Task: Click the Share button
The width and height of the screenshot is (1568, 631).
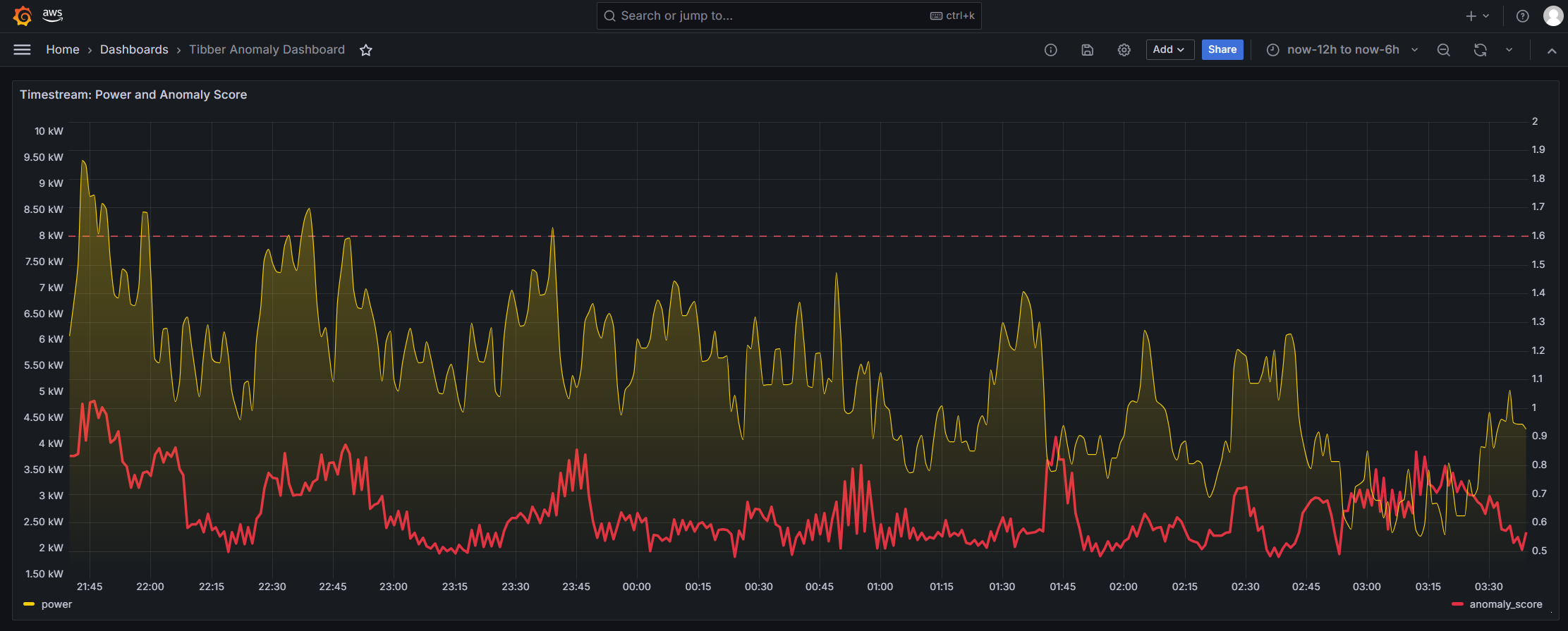Action: [1222, 49]
